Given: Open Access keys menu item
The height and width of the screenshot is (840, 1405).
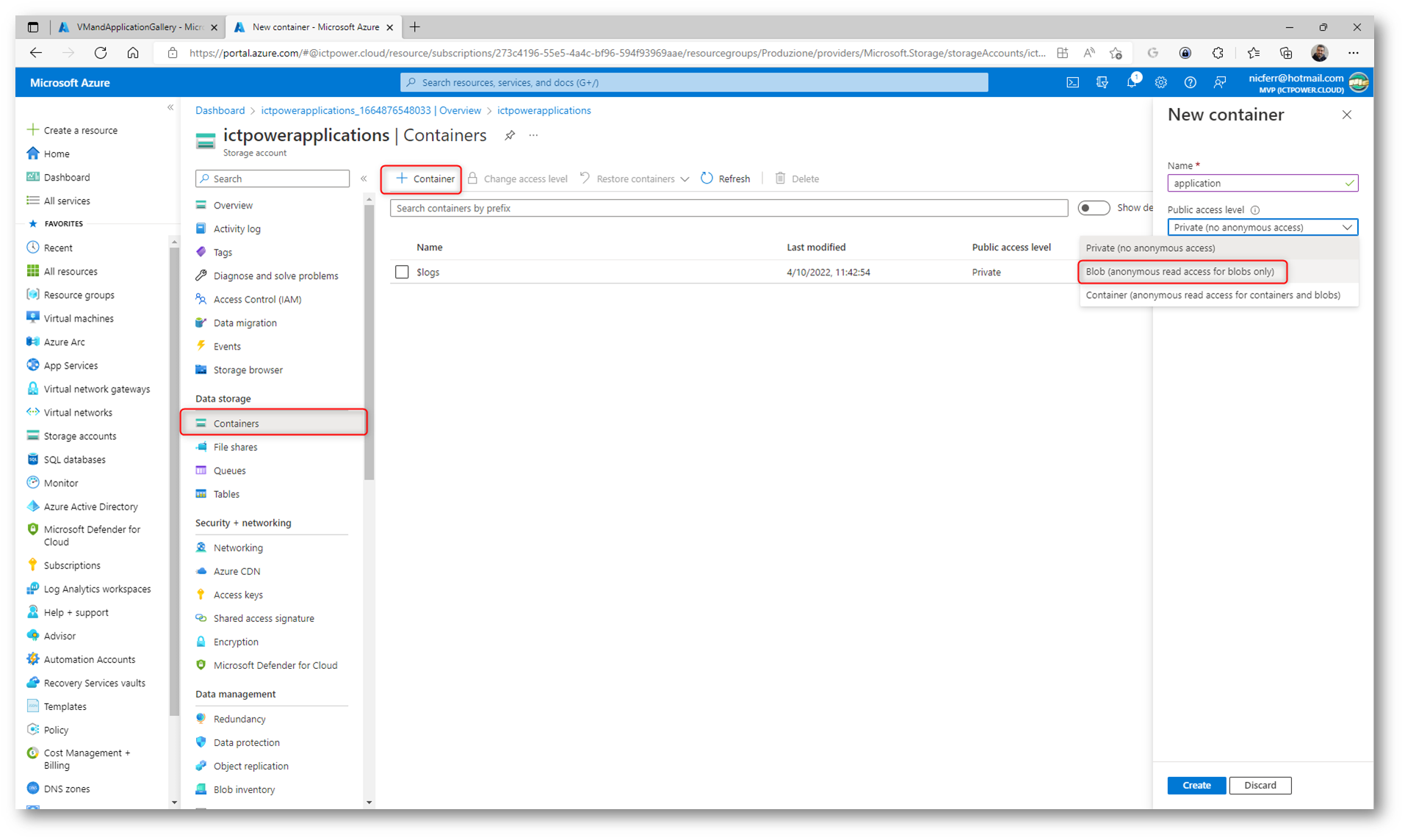Looking at the screenshot, I should click(x=237, y=595).
